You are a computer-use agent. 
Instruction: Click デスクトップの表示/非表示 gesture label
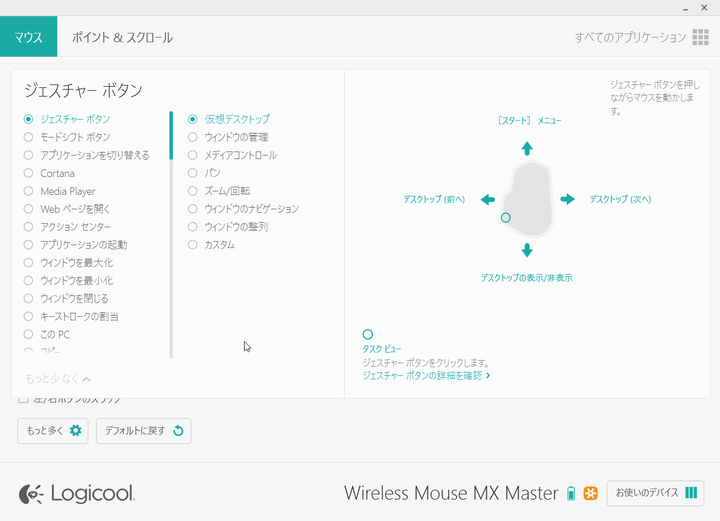(x=527, y=278)
